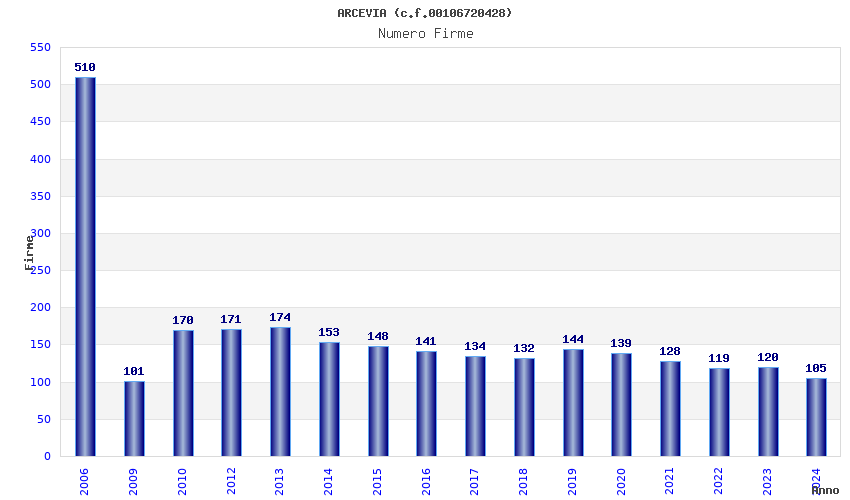Click the x-axis year label 2006

click(85, 482)
